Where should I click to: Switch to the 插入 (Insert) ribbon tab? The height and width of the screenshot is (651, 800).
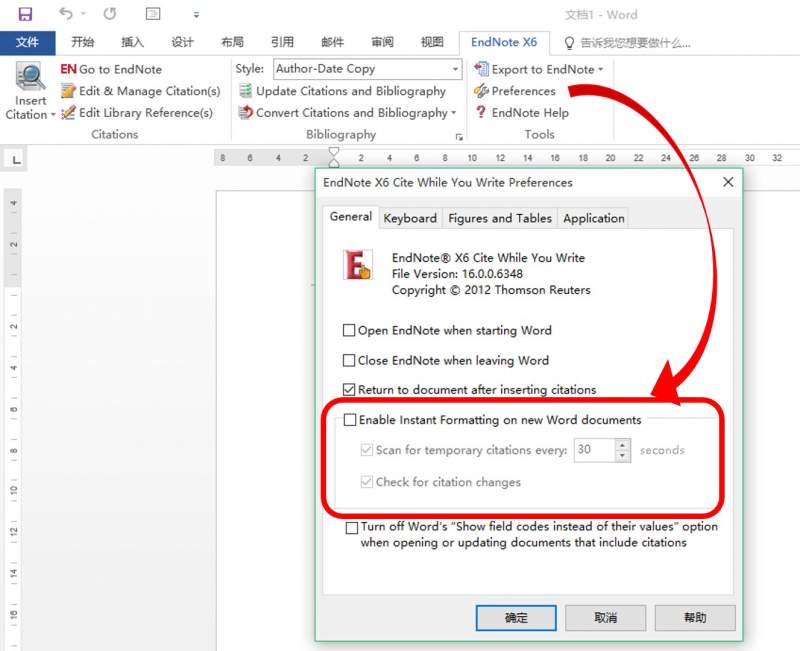click(x=132, y=42)
